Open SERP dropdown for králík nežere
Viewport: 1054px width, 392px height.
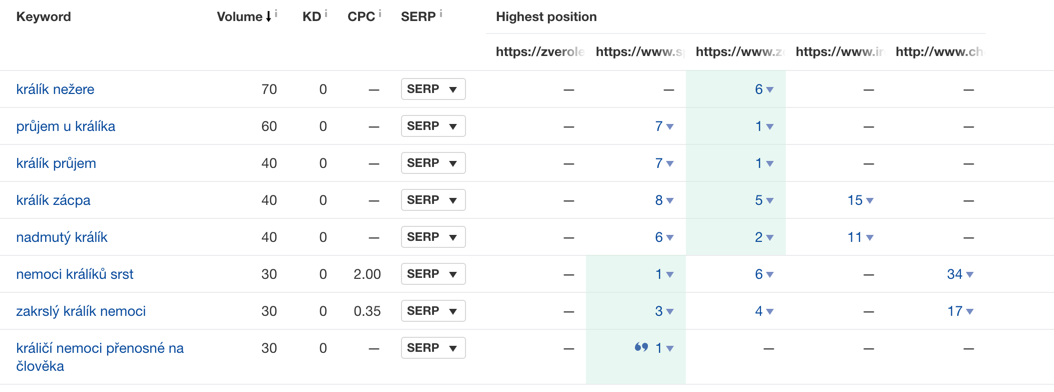[434, 89]
